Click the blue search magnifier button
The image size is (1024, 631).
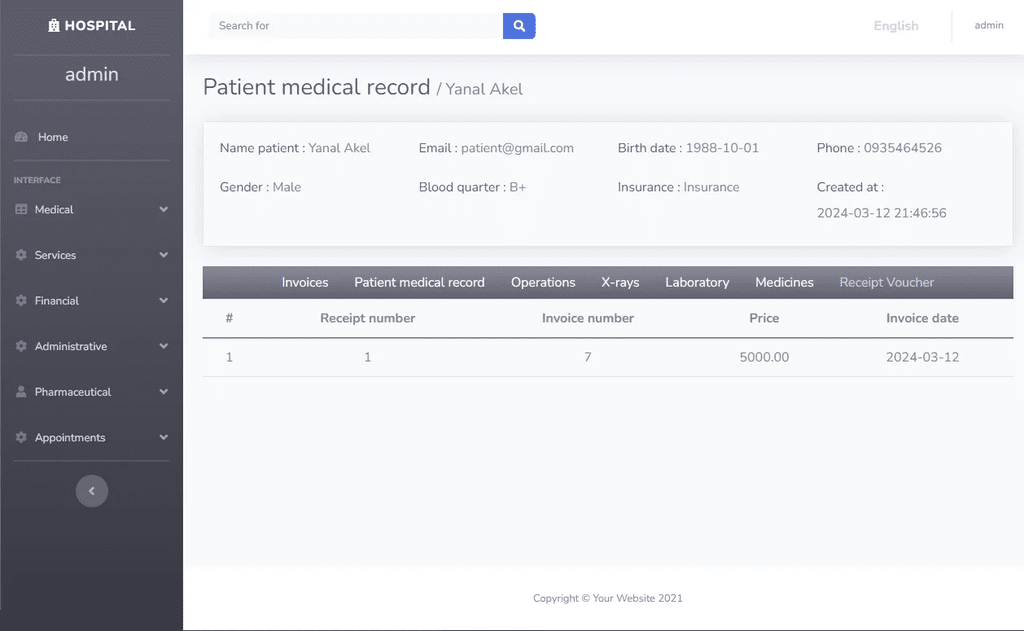[519, 26]
